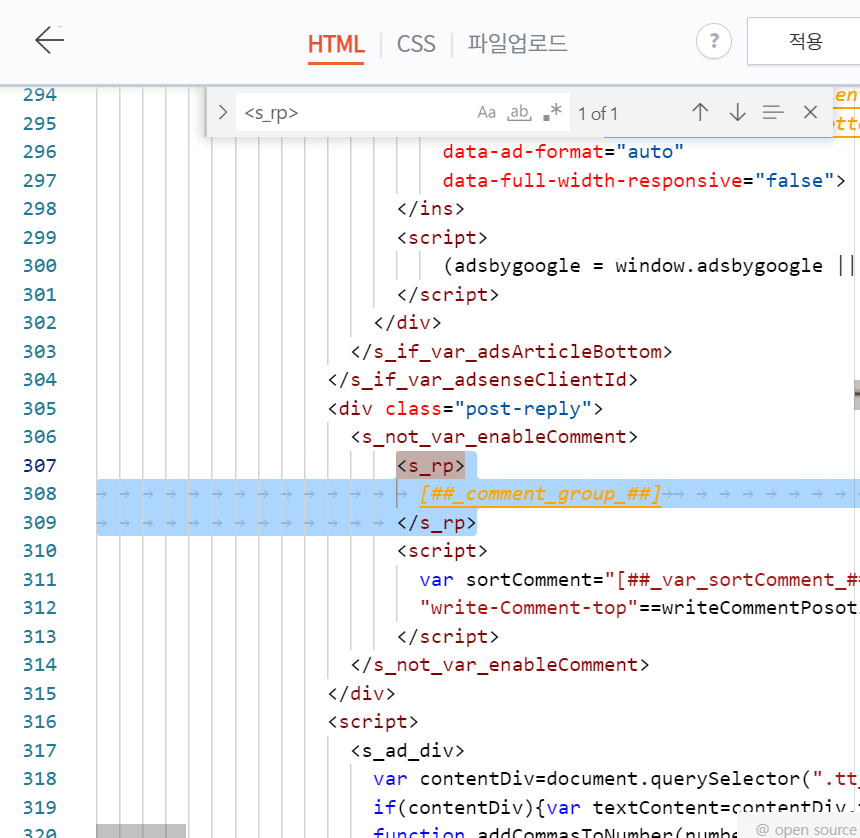Switch to the HTML tab
This screenshot has width=860, height=838.
[336, 44]
